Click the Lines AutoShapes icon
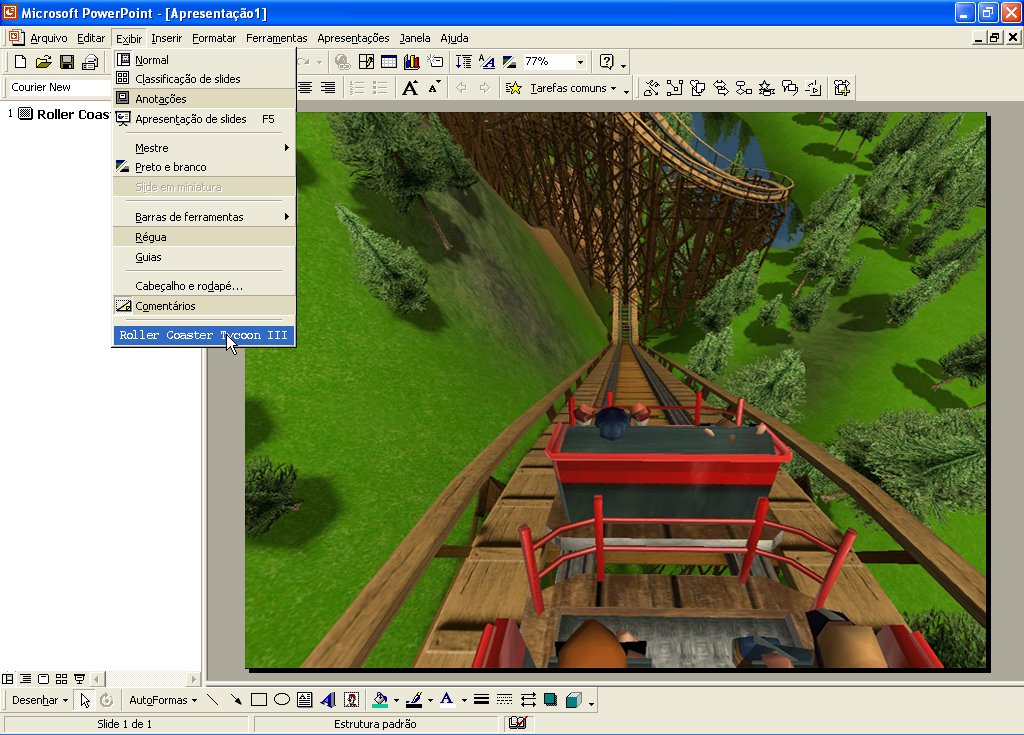 651,88
